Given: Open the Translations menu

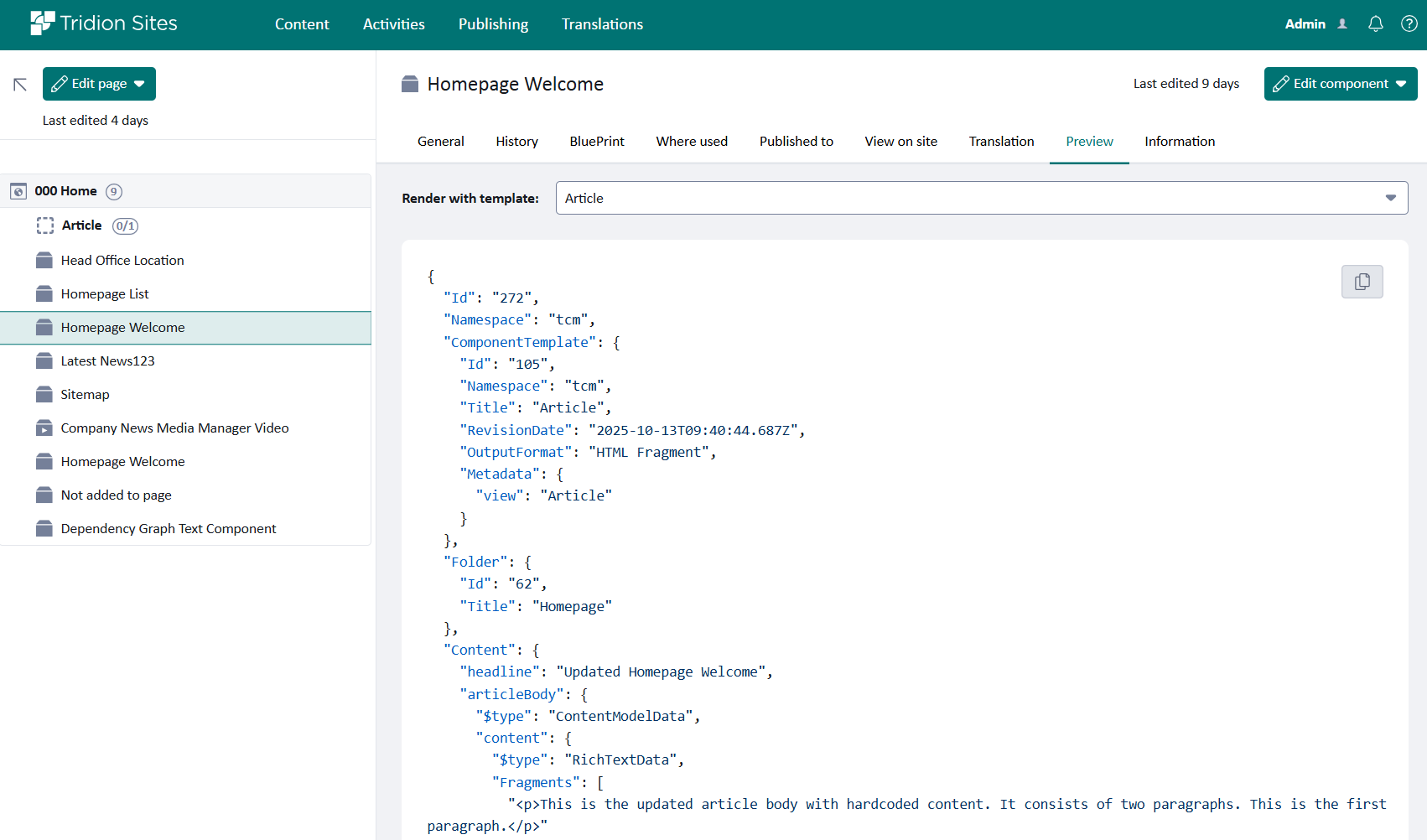Looking at the screenshot, I should pyautogui.click(x=602, y=24).
